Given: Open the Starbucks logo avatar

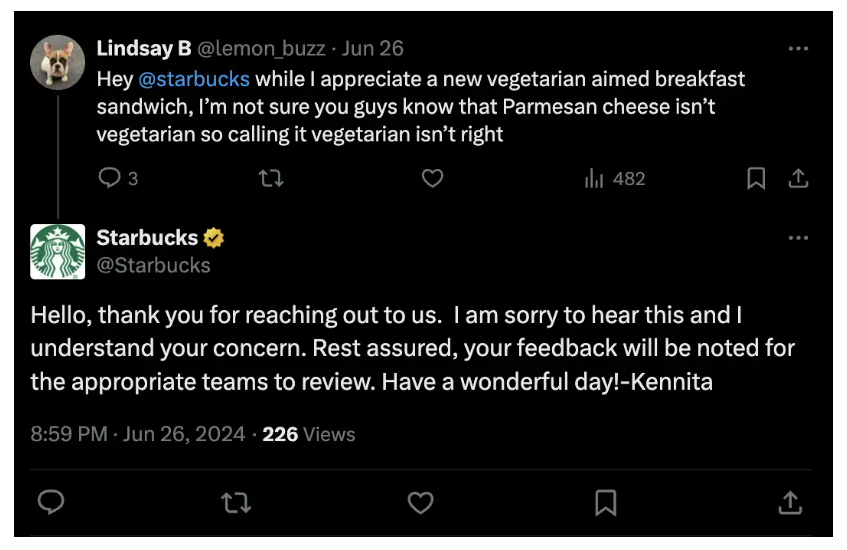Looking at the screenshot, I should pyautogui.click(x=57, y=252).
